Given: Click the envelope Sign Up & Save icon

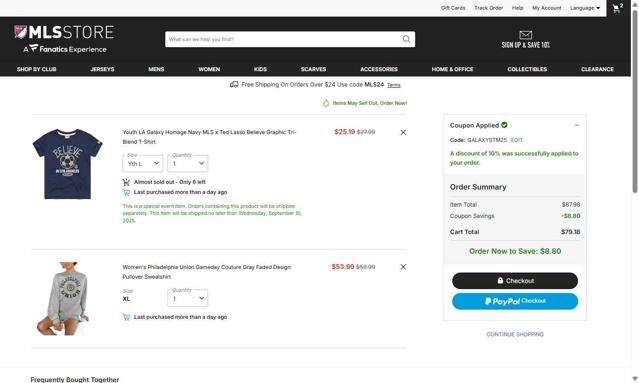Looking at the screenshot, I should [525, 35].
